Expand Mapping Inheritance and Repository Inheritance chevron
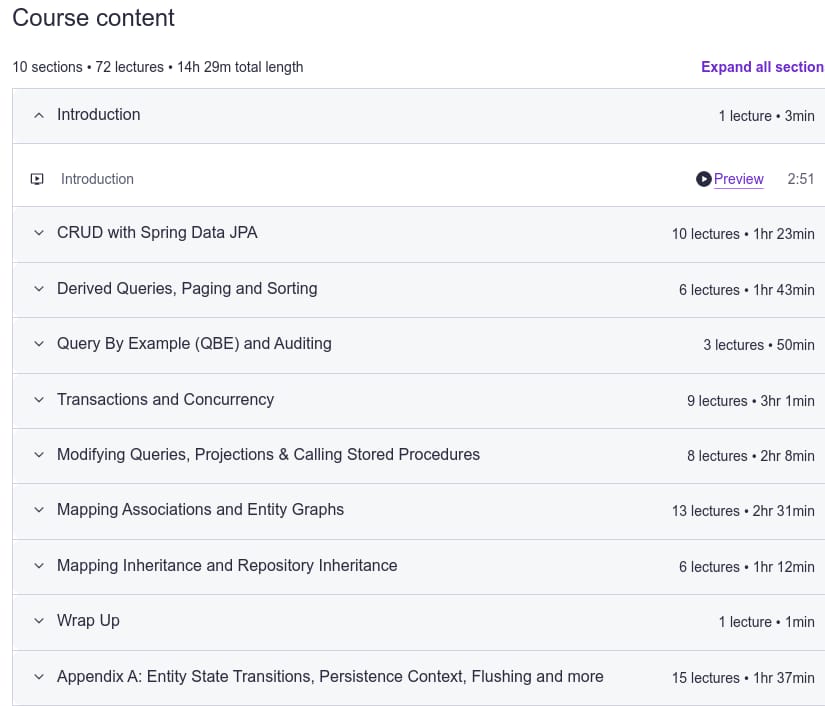This screenshot has height=706, width=825. click(x=39, y=566)
